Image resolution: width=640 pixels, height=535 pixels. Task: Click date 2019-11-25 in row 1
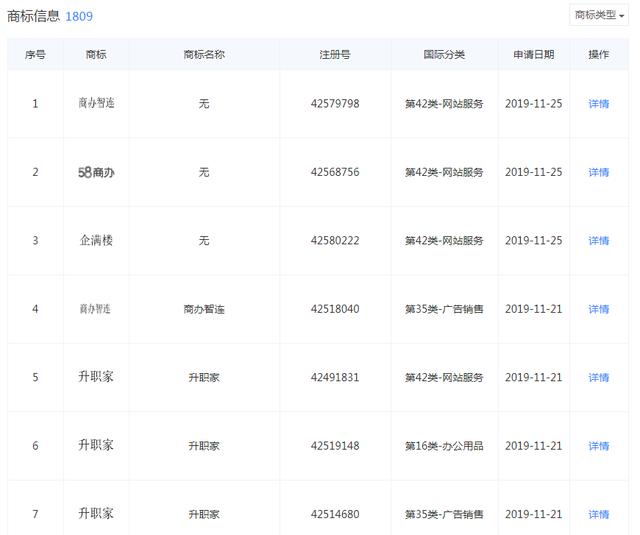click(x=533, y=104)
